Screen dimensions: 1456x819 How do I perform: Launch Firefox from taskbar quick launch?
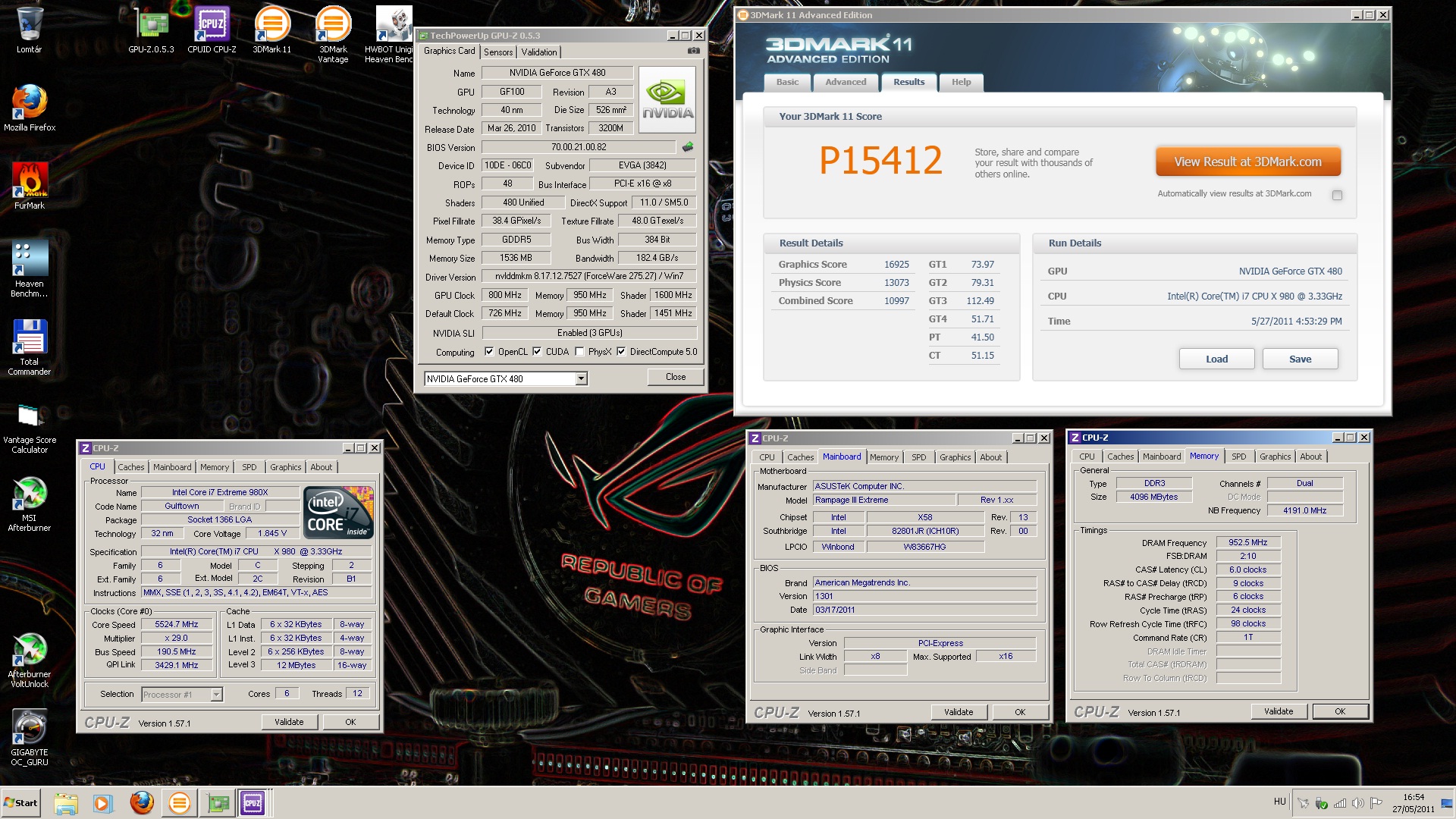pos(142,802)
